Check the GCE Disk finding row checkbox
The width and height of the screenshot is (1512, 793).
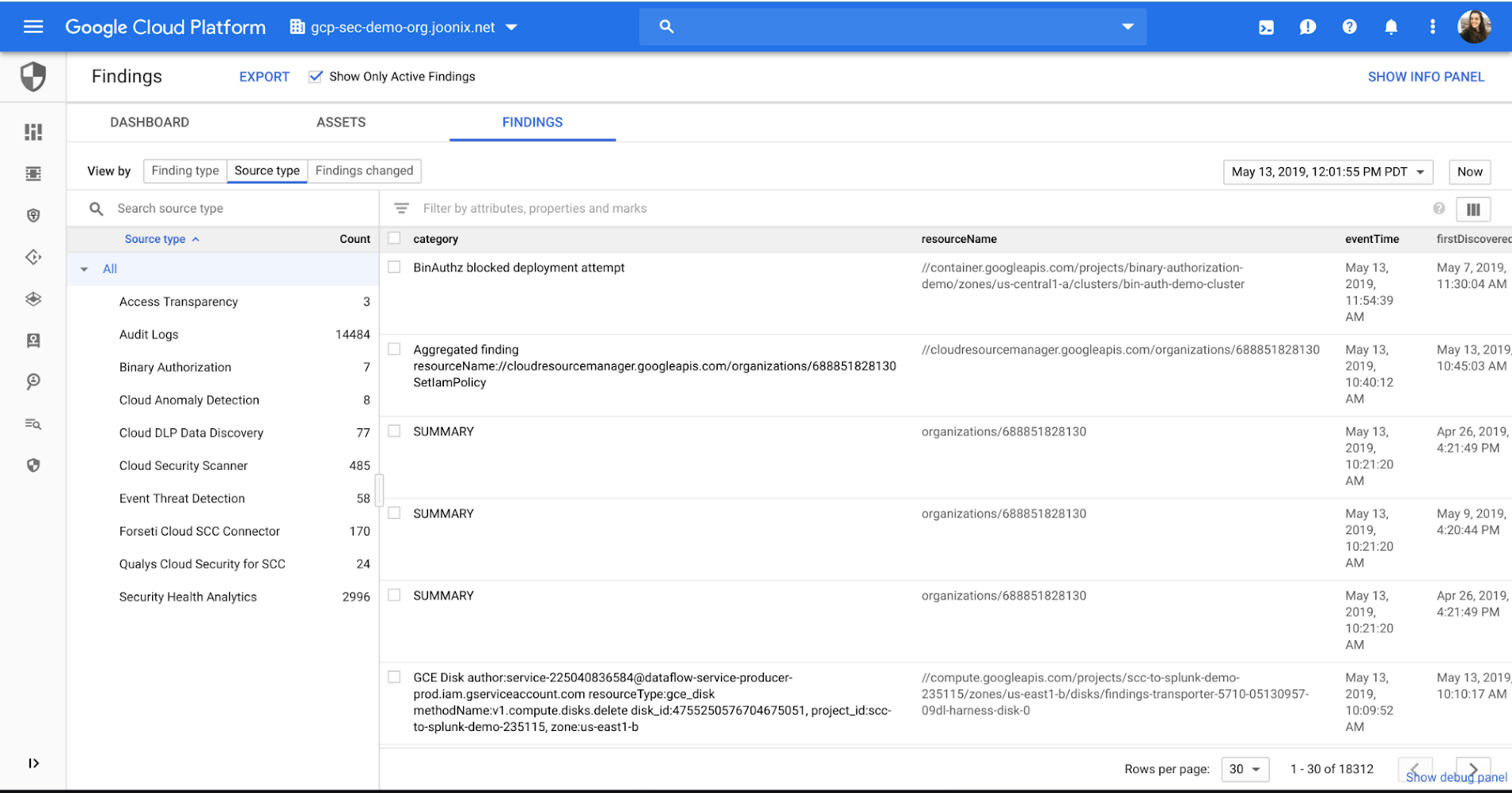click(394, 677)
